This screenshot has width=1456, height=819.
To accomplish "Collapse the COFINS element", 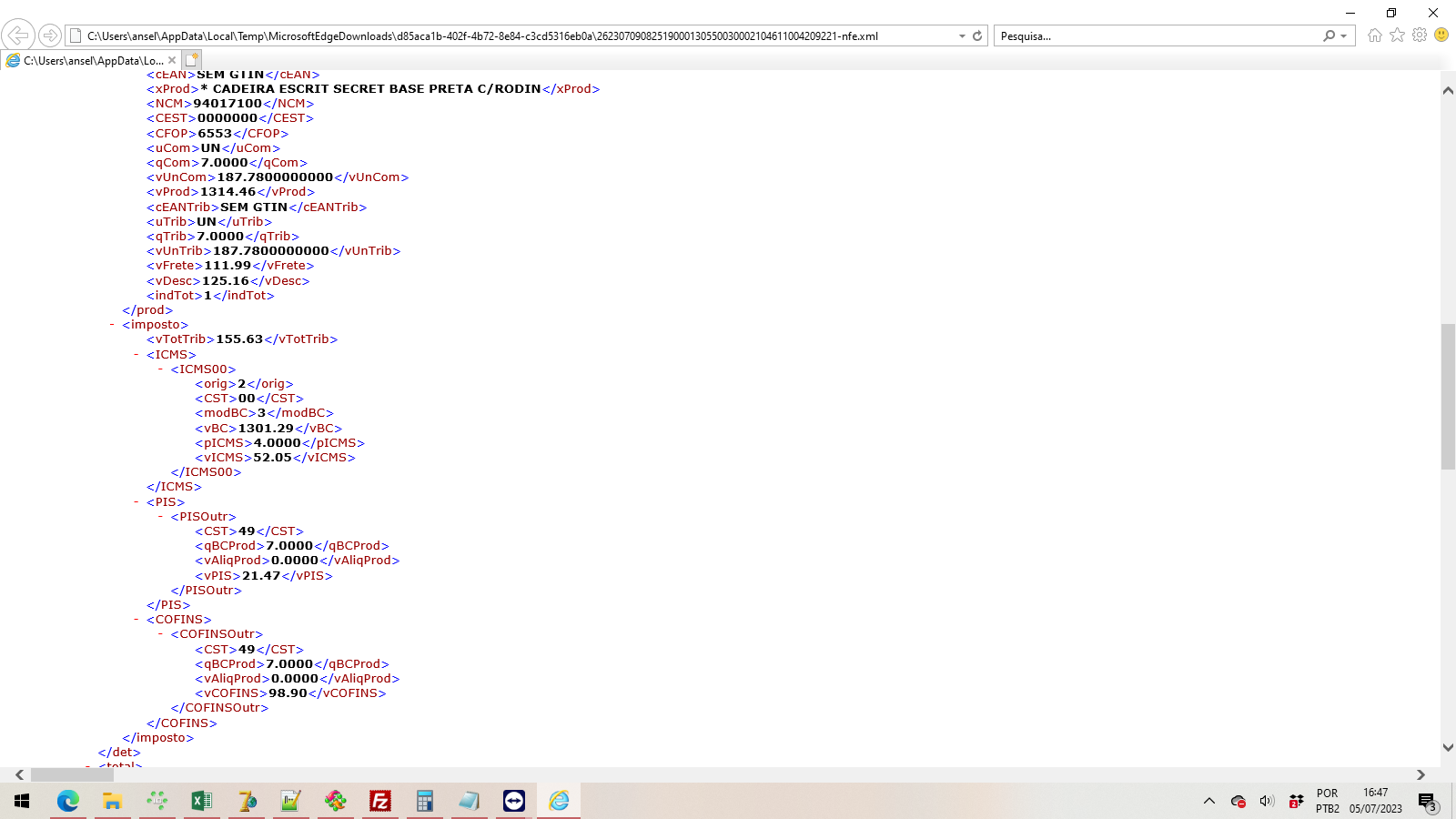I will tap(136, 619).
